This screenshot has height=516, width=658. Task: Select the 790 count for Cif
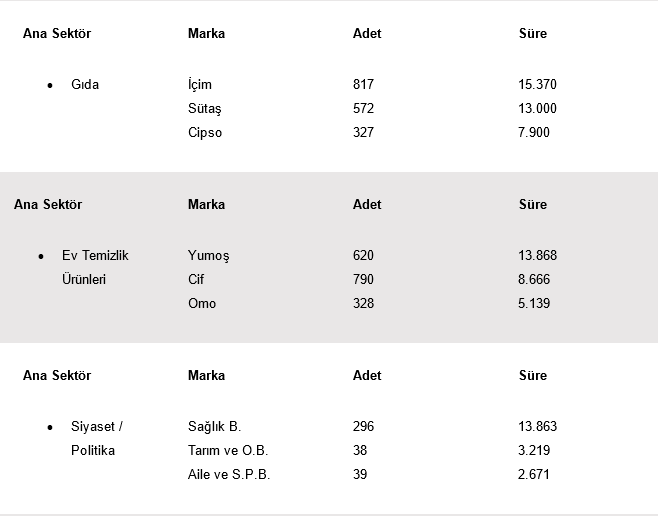363,280
